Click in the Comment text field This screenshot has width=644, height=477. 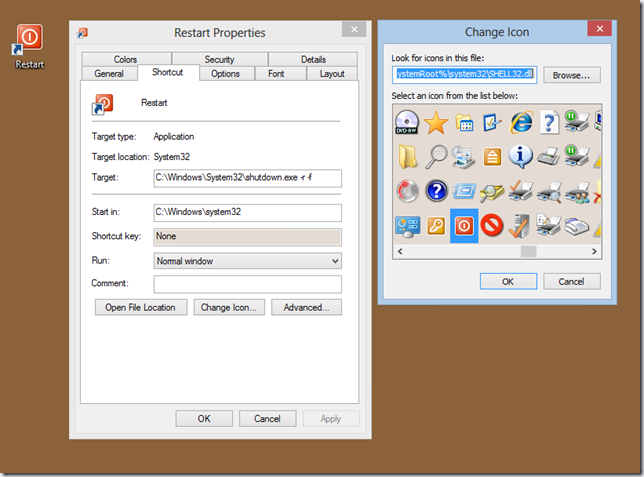pos(248,284)
